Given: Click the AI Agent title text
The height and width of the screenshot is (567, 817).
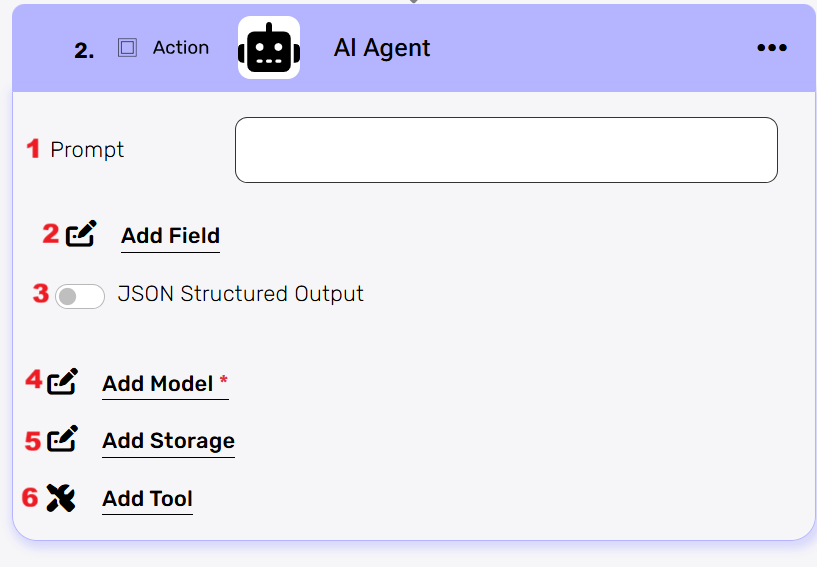Looking at the screenshot, I should [x=381, y=48].
